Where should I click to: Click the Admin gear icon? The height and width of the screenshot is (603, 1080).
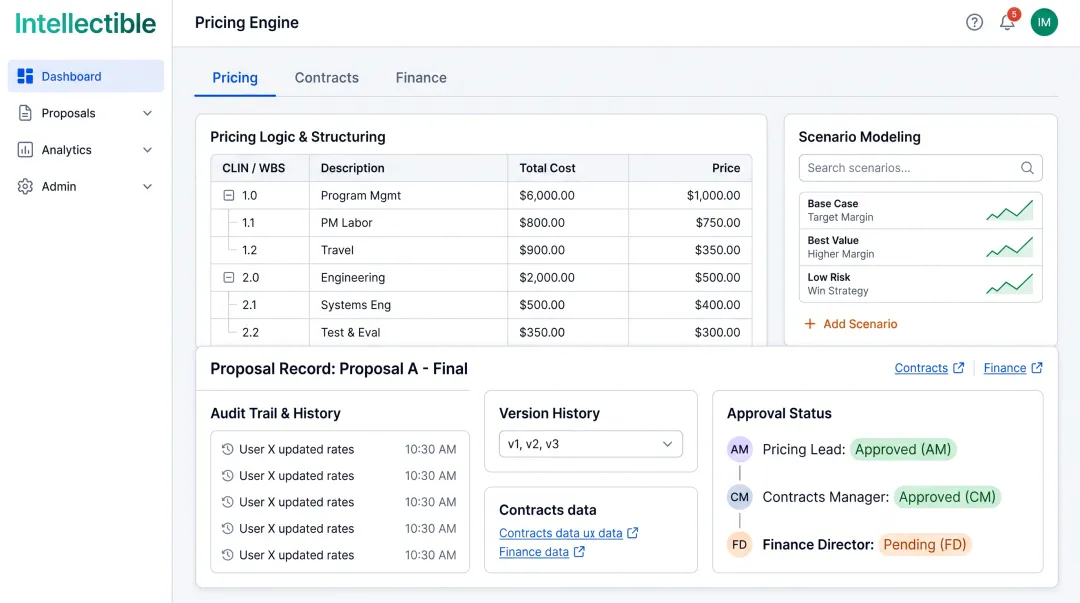(25, 186)
